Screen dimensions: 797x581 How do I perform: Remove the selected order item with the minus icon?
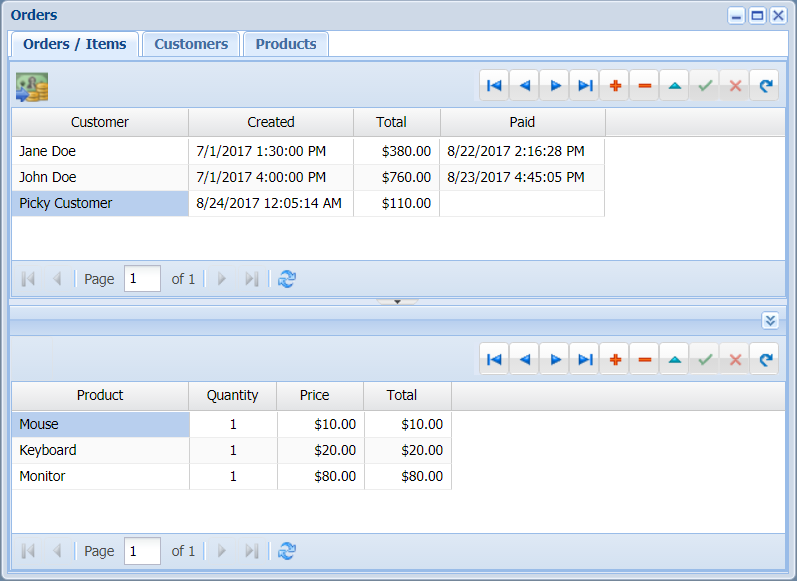pos(645,359)
